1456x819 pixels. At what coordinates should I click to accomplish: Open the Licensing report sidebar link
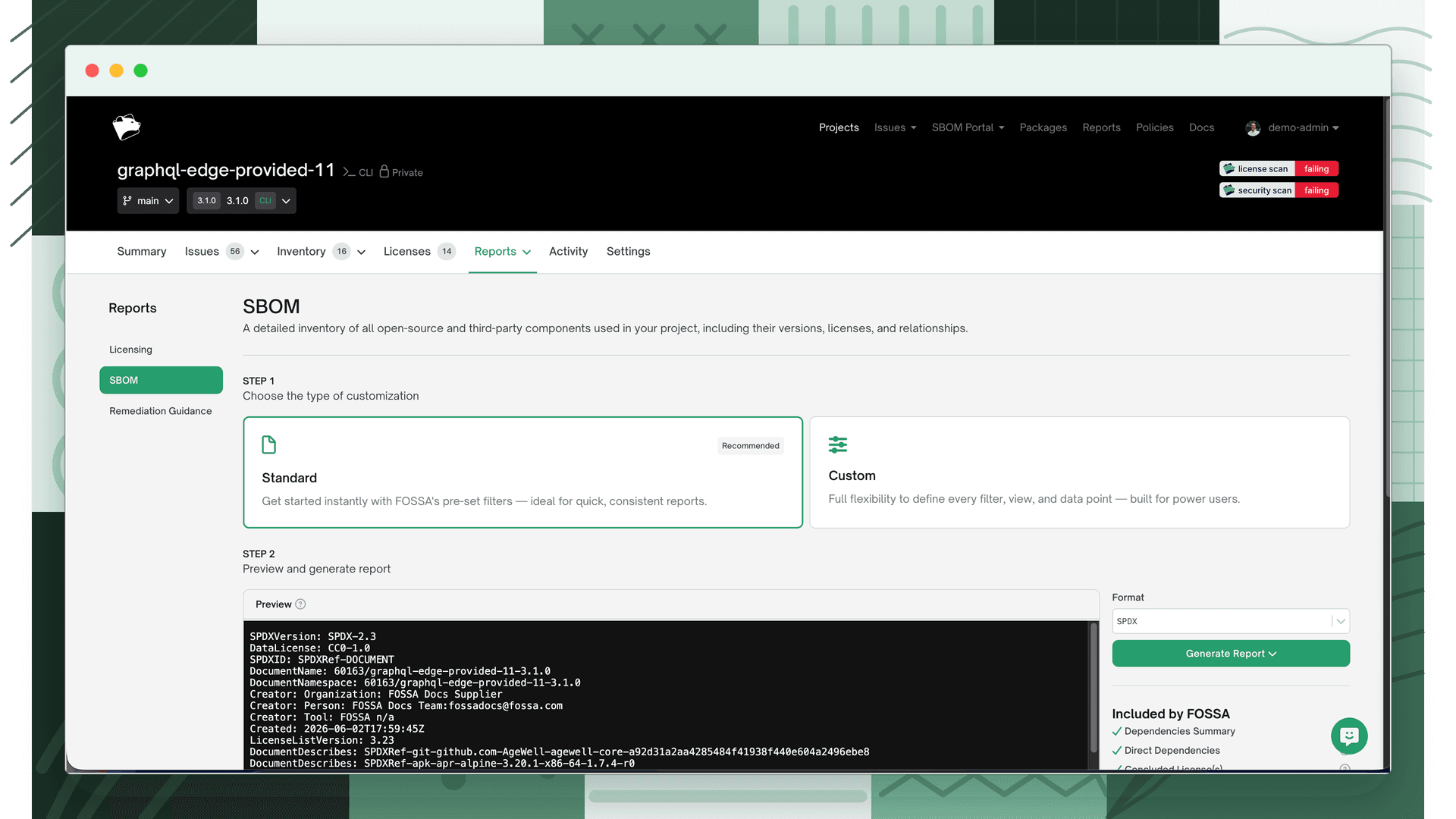click(x=130, y=350)
